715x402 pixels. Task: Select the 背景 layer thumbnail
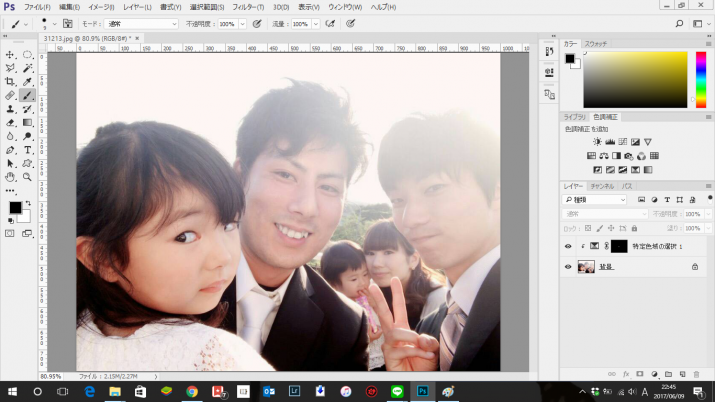tap(586, 267)
